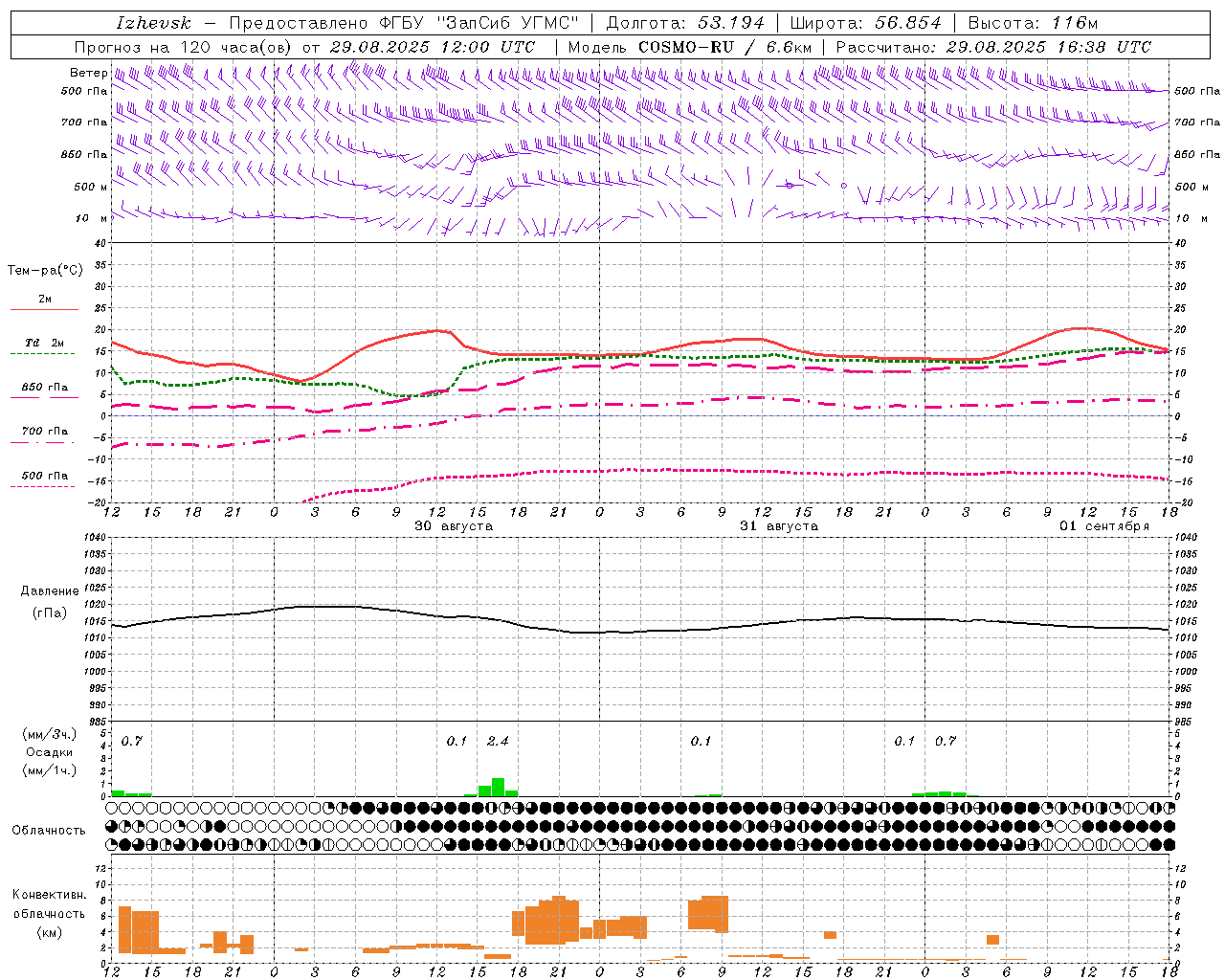Image resolution: width=1225 pixels, height=980 pixels.
Task: Click the (мм/1ч.) precipitation unit label
Action: [50, 769]
